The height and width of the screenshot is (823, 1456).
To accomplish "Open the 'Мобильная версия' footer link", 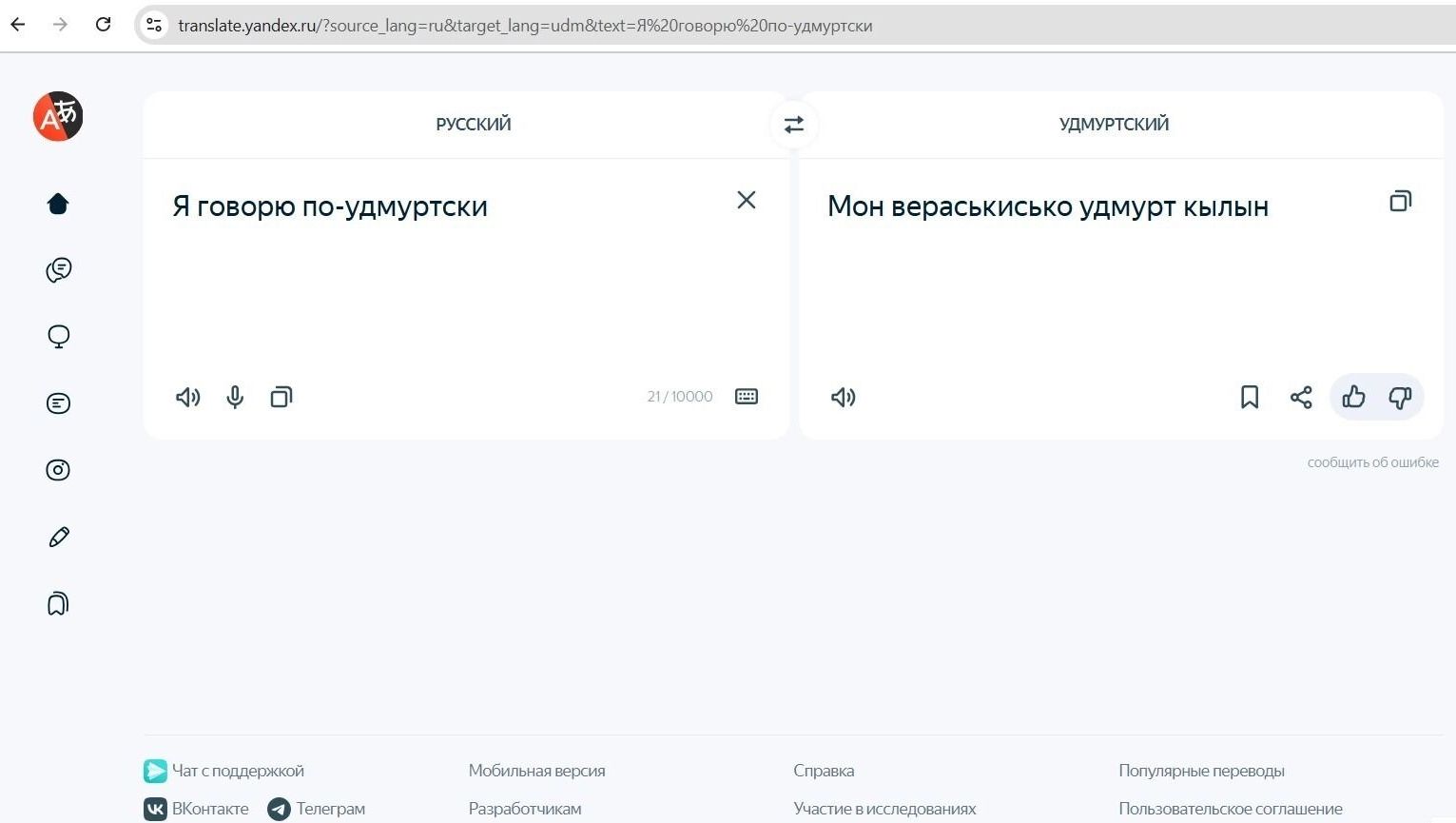I will pyautogui.click(x=536, y=771).
